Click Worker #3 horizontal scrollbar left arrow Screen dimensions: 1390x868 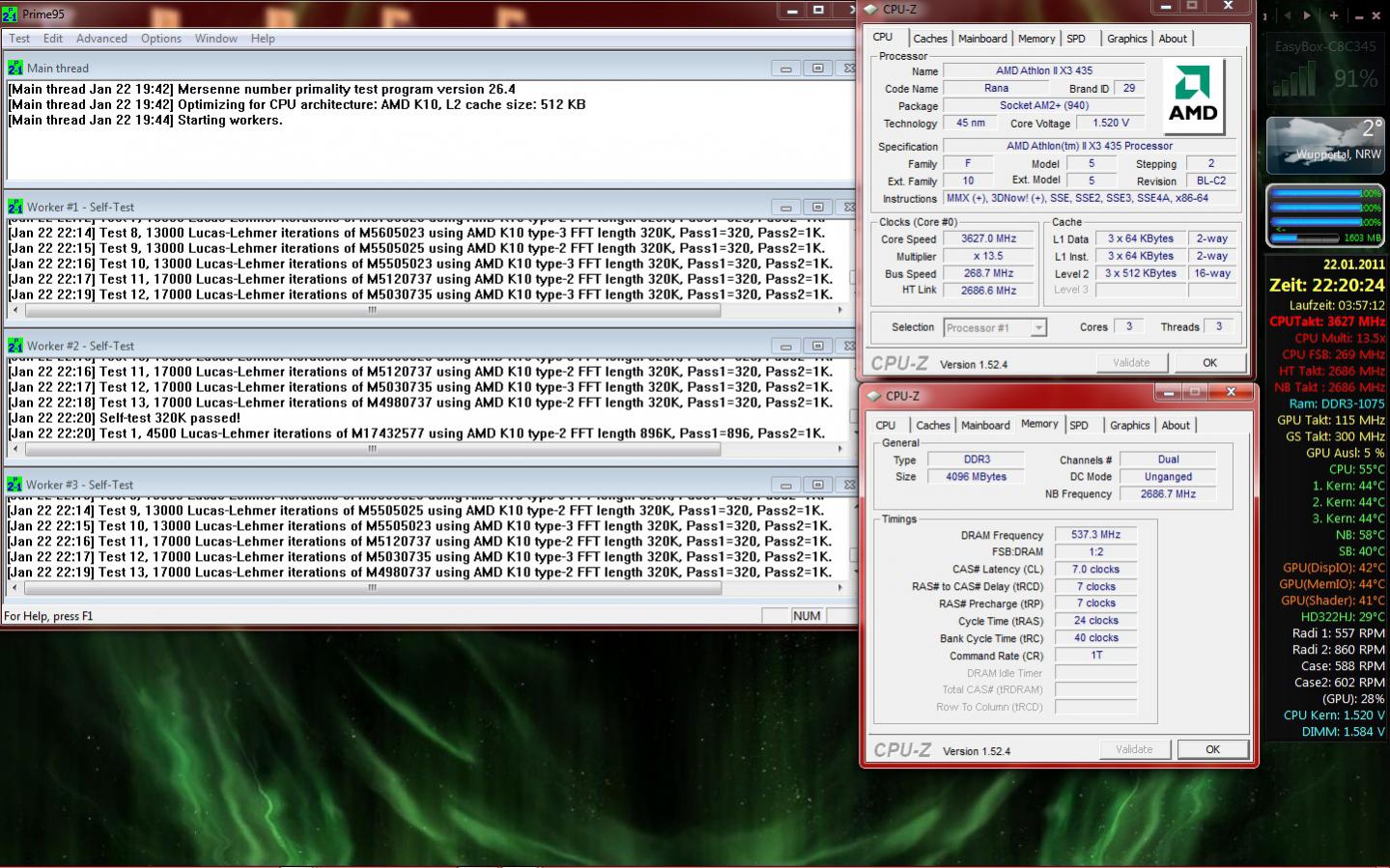coord(14,588)
